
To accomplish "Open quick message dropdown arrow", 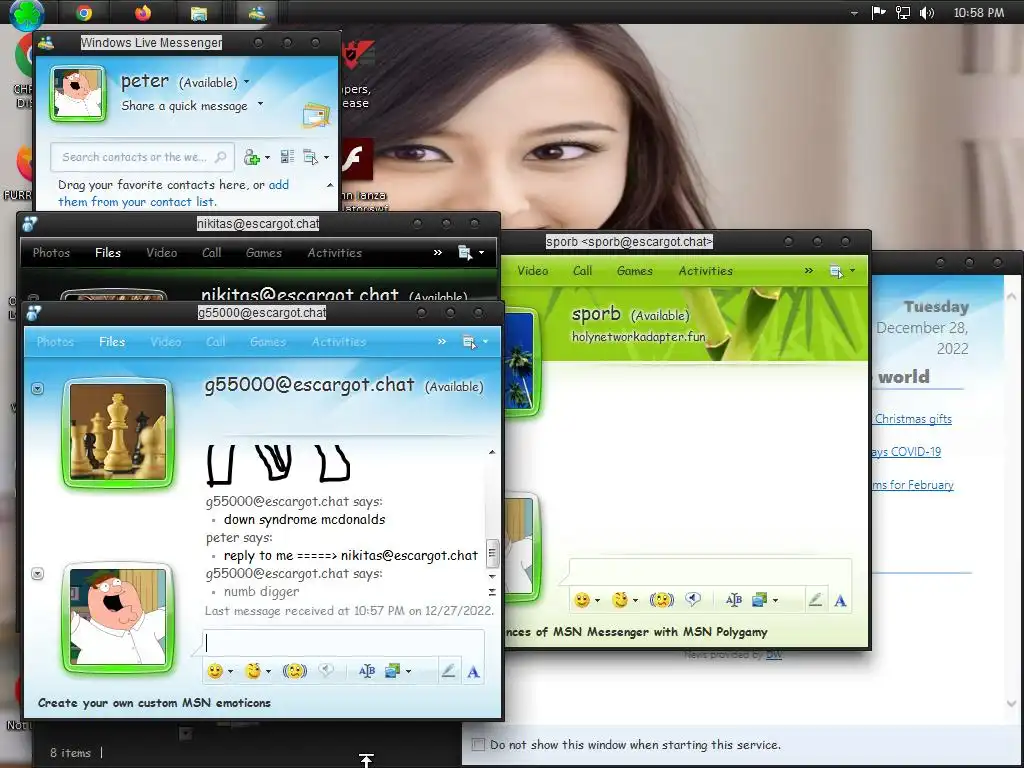I will coord(261,103).
